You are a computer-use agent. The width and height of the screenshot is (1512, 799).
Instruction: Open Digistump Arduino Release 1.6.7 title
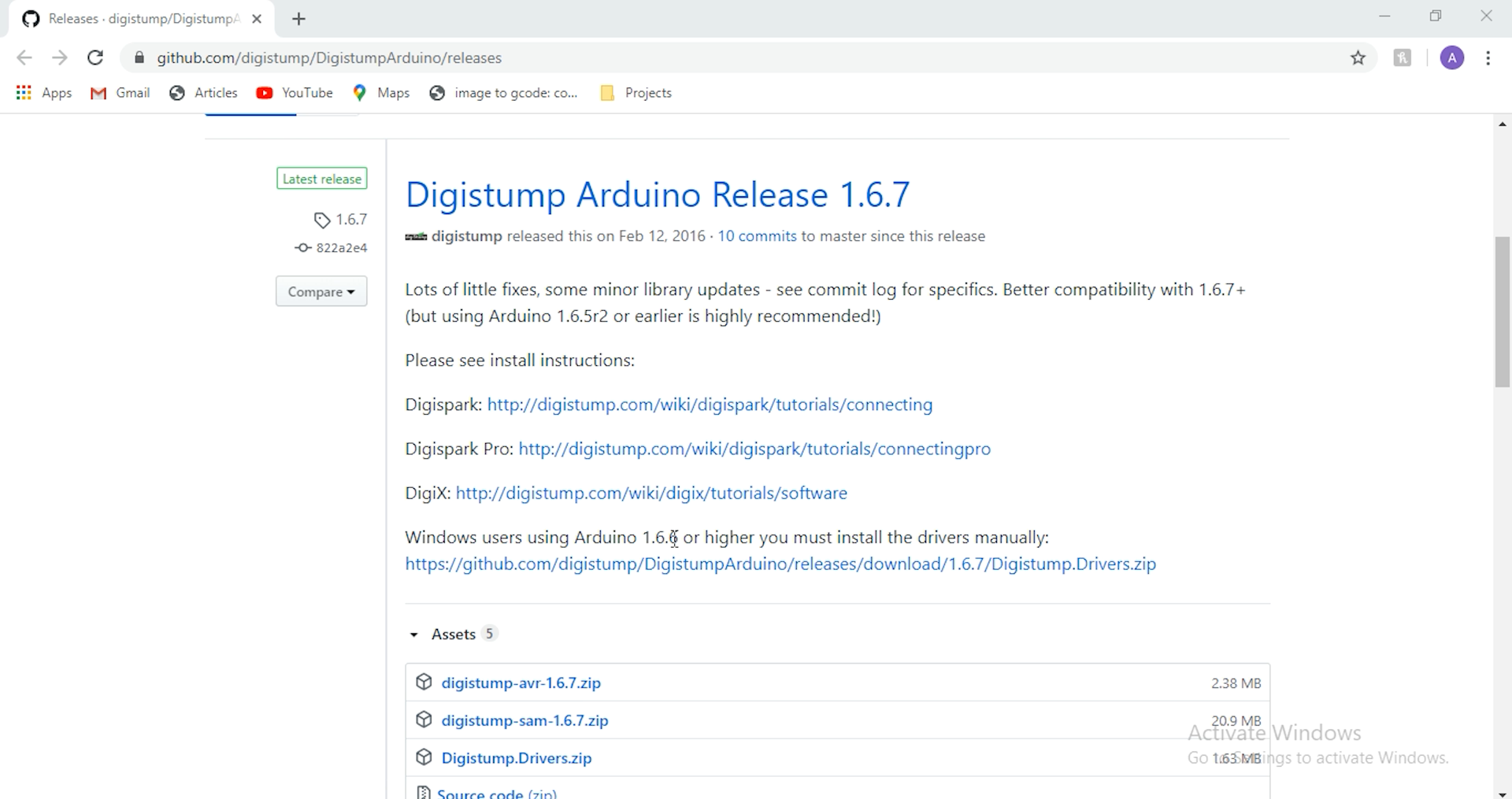point(658,194)
